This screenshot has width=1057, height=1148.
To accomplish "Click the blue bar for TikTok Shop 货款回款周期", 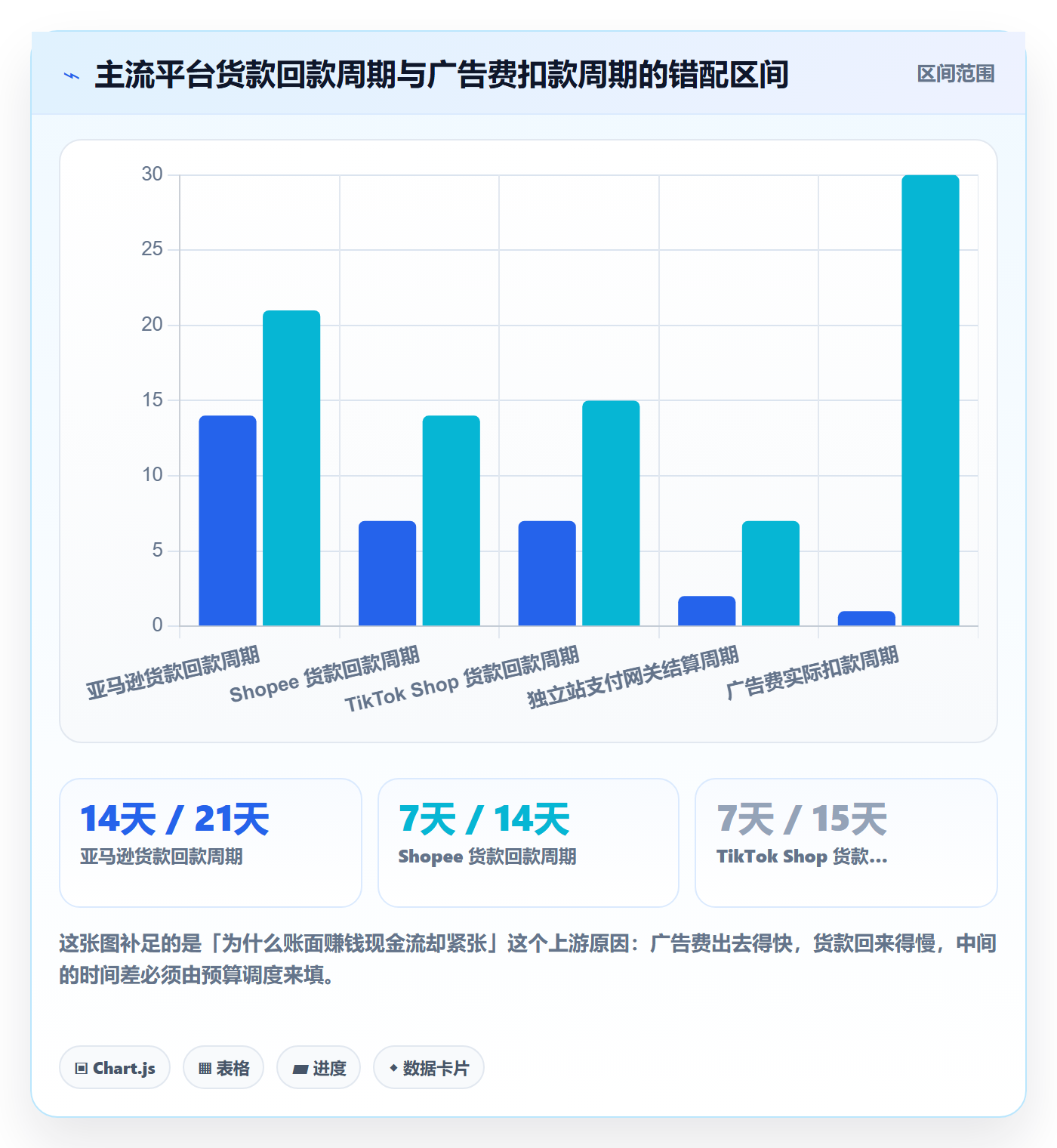I will pyautogui.click(x=547, y=573).
